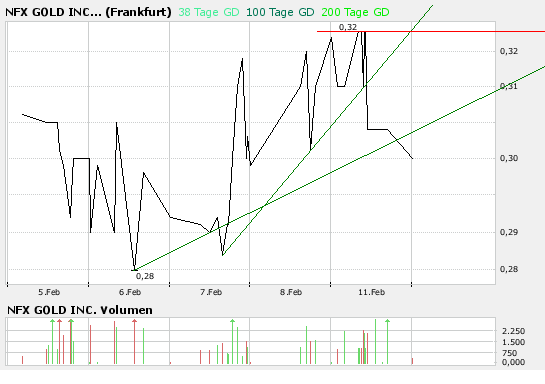Click the 0,29 price axis label
This screenshot has width=545, height=384.
point(509,232)
